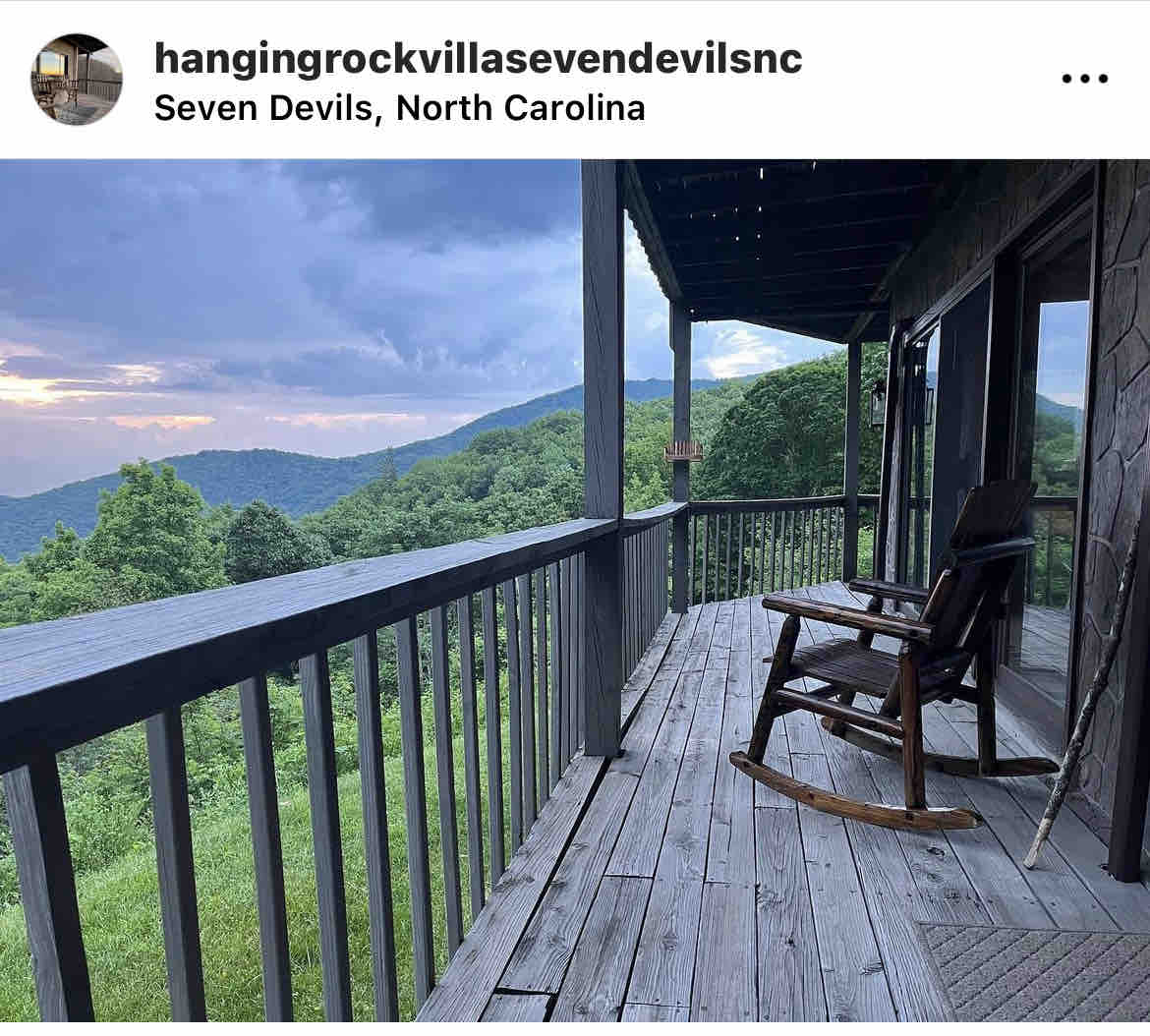The image size is (1150, 1036).
Task: Tap the wooden rocking chair in the photo
Action: (893, 653)
